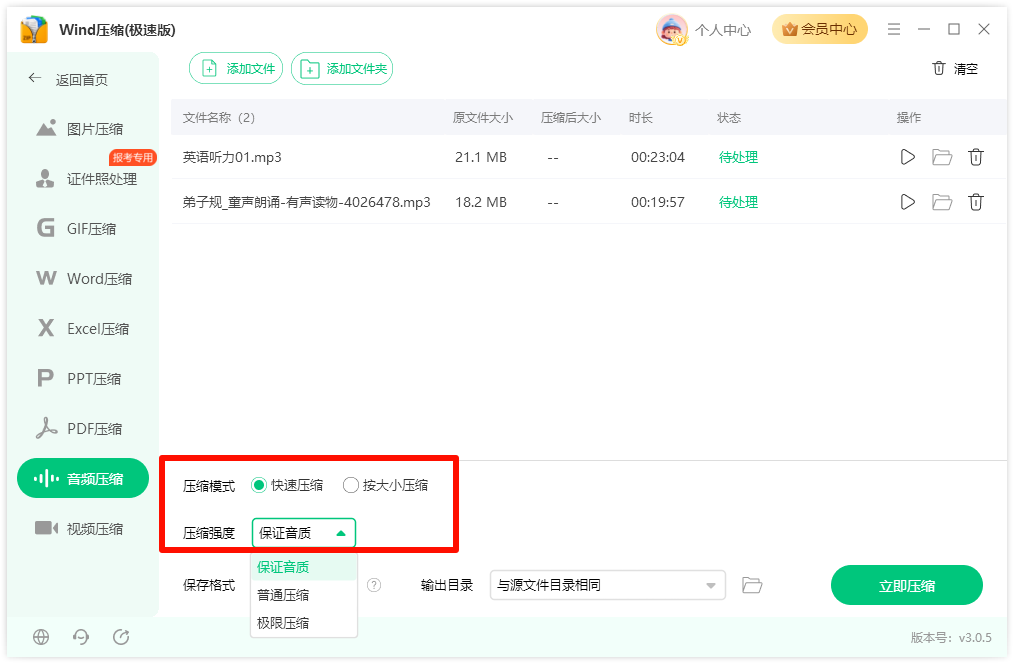Click the help question mark icon
This screenshot has width=1014, height=664.
coord(374,585)
